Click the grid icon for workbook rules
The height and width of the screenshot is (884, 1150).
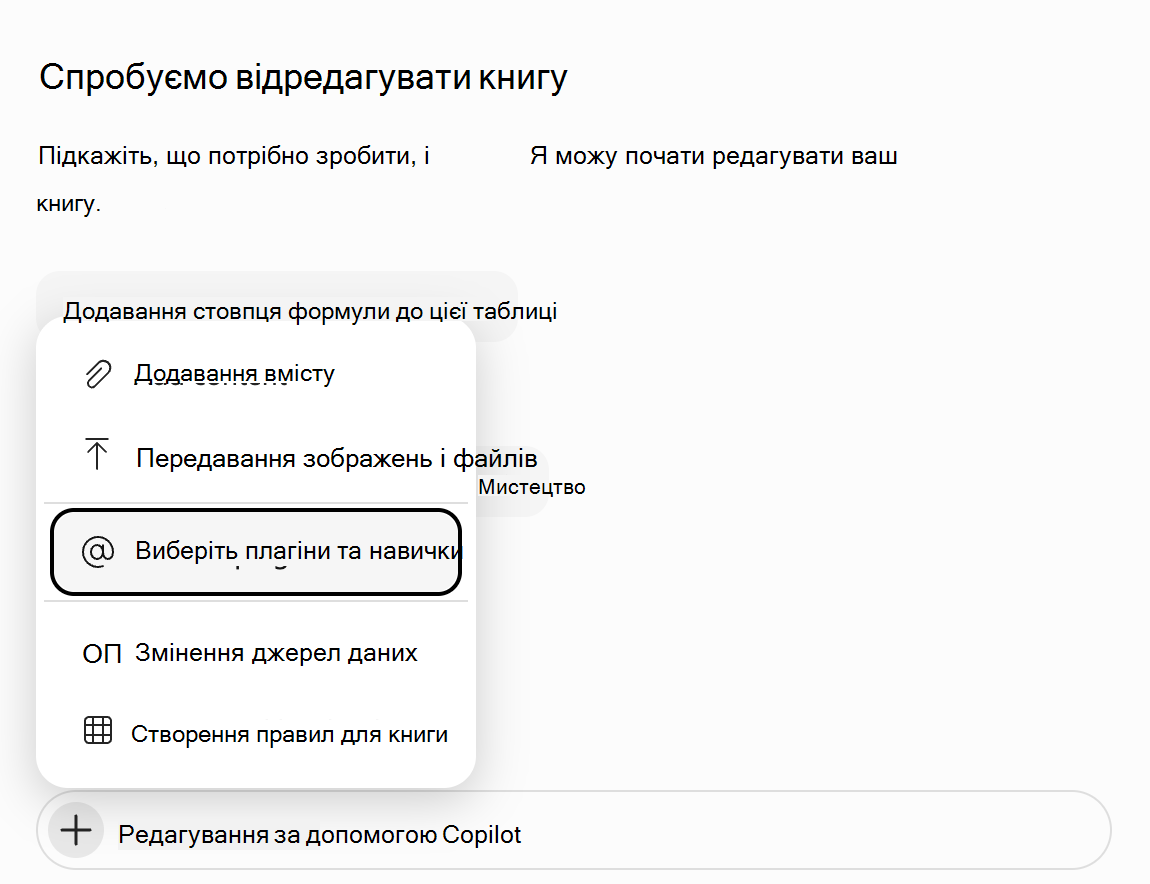point(98,731)
